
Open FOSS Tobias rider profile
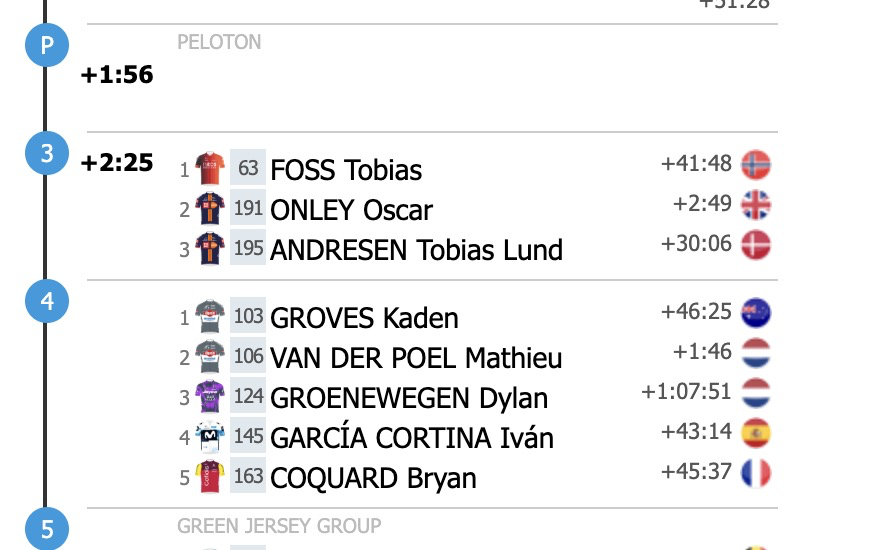tap(346, 170)
